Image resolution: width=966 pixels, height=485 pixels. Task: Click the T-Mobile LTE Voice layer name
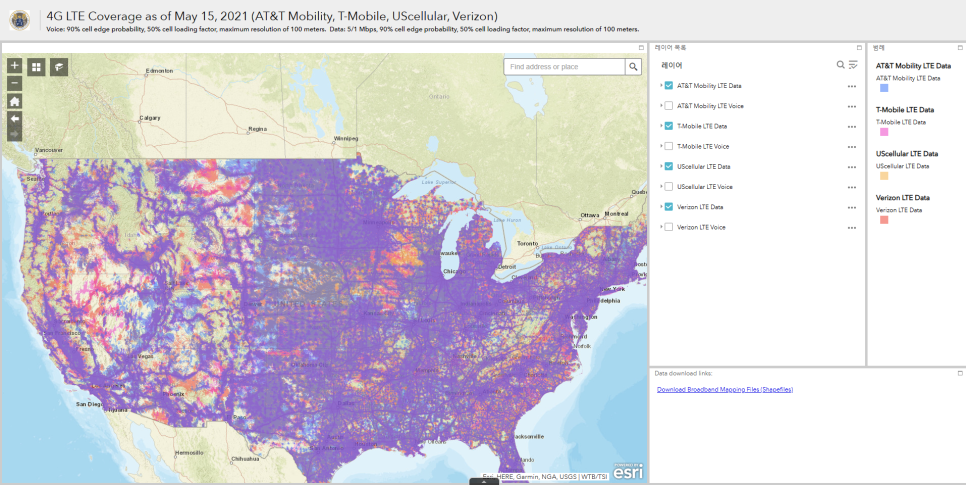click(703, 146)
